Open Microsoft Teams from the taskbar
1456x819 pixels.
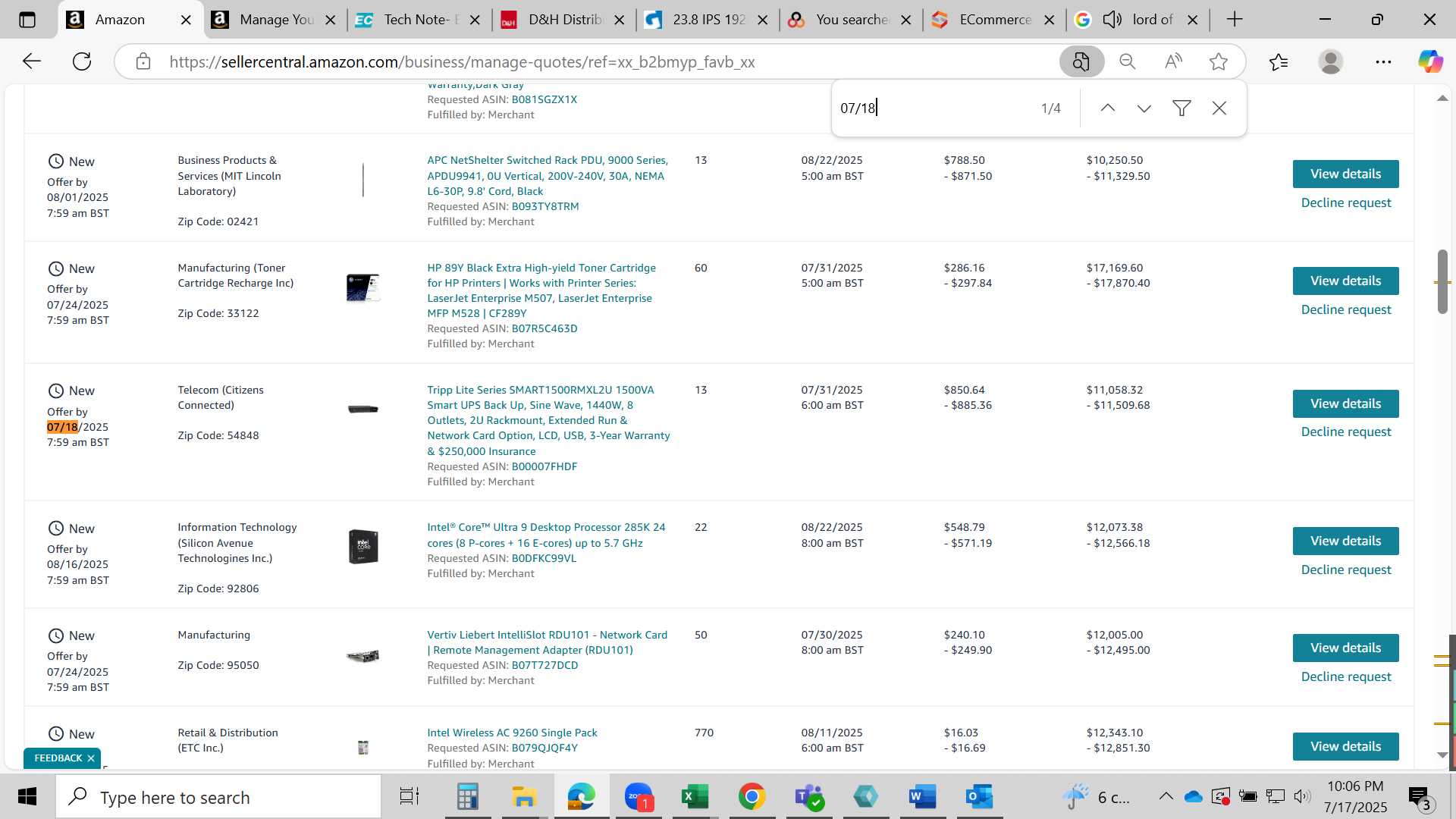click(x=808, y=797)
